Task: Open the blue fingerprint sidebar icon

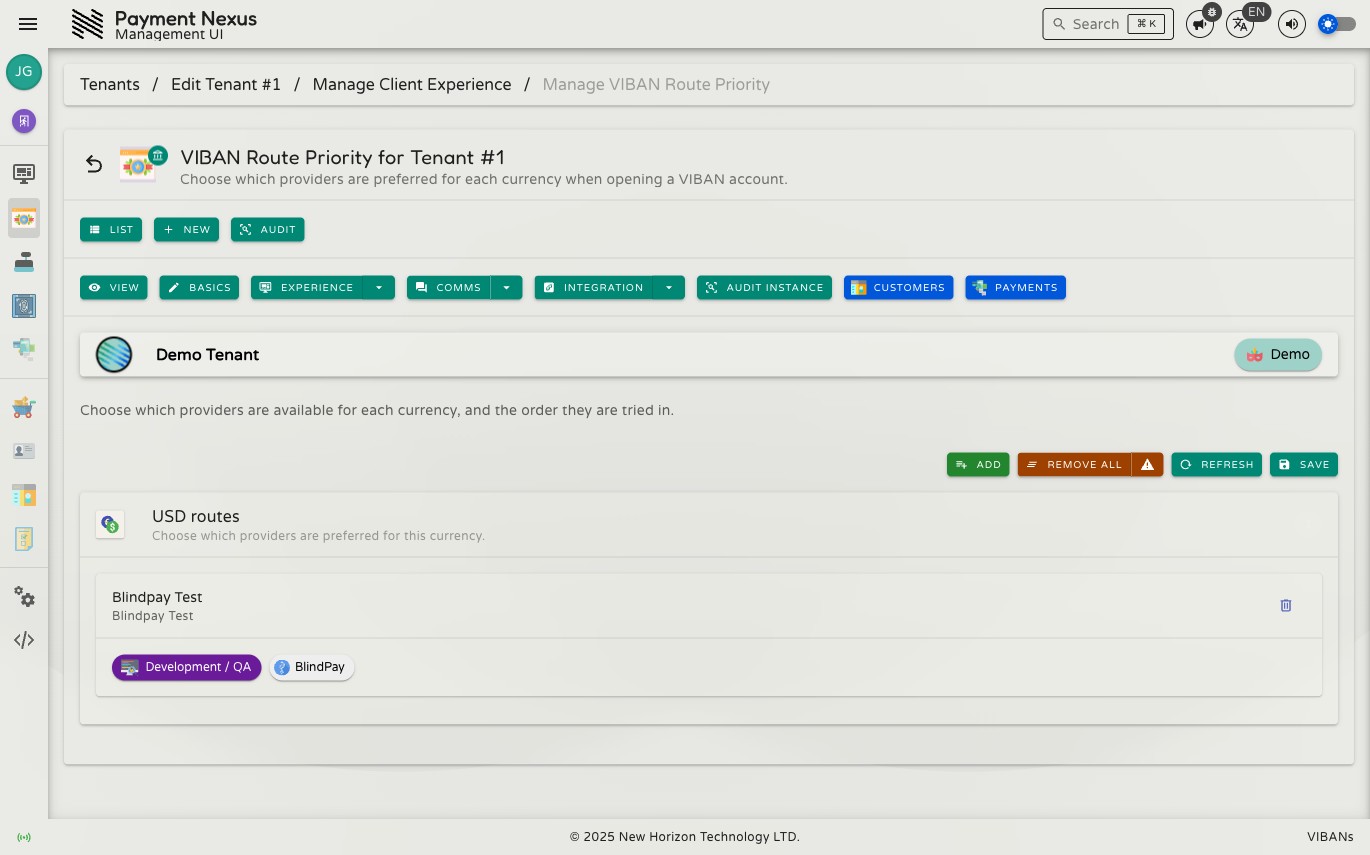Action: (24, 305)
